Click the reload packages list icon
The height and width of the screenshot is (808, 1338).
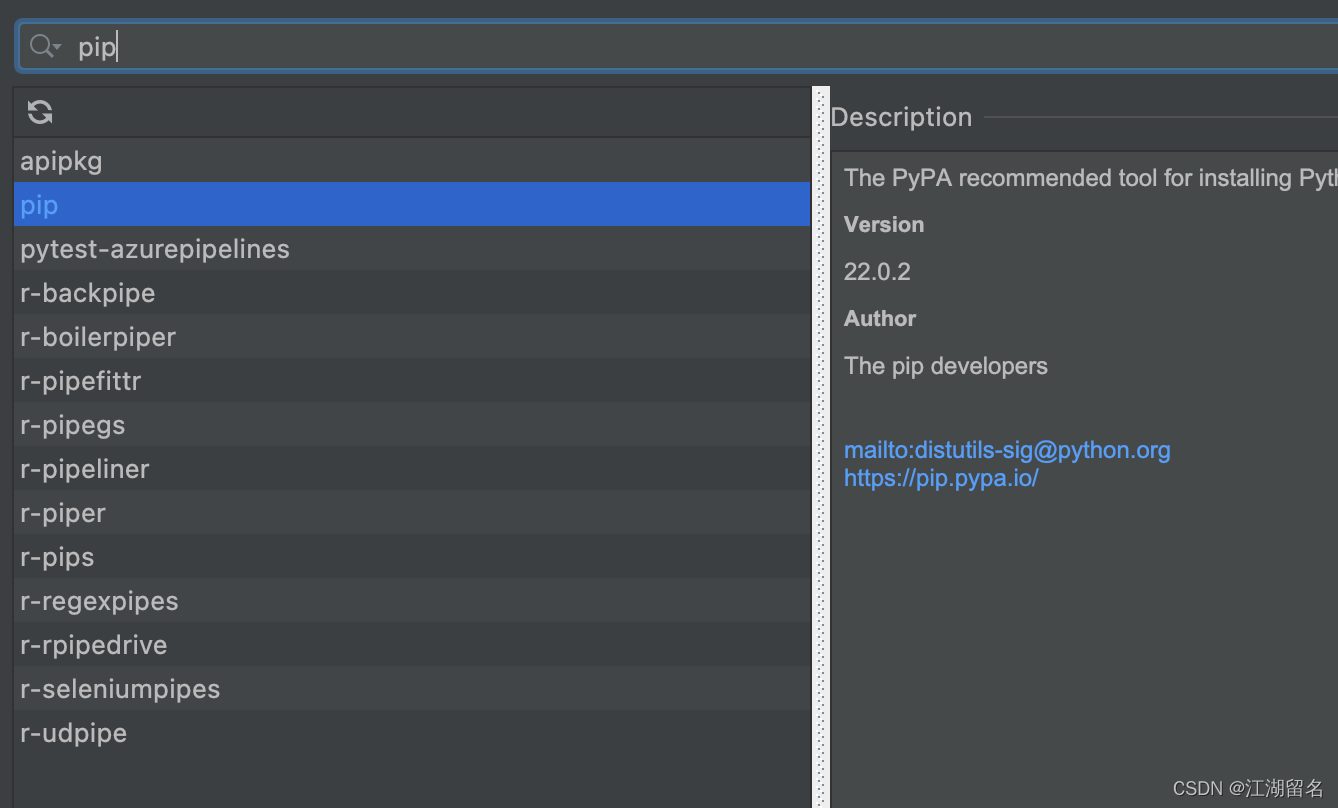click(40, 112)
